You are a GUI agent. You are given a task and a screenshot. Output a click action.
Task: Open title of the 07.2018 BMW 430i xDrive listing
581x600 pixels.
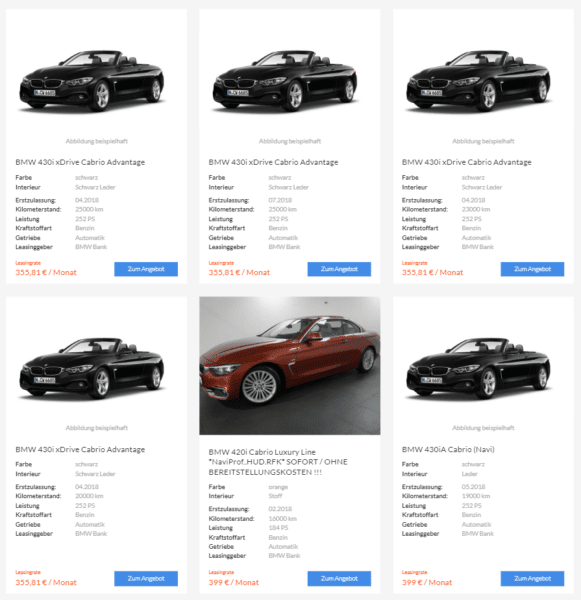(273, 162)
